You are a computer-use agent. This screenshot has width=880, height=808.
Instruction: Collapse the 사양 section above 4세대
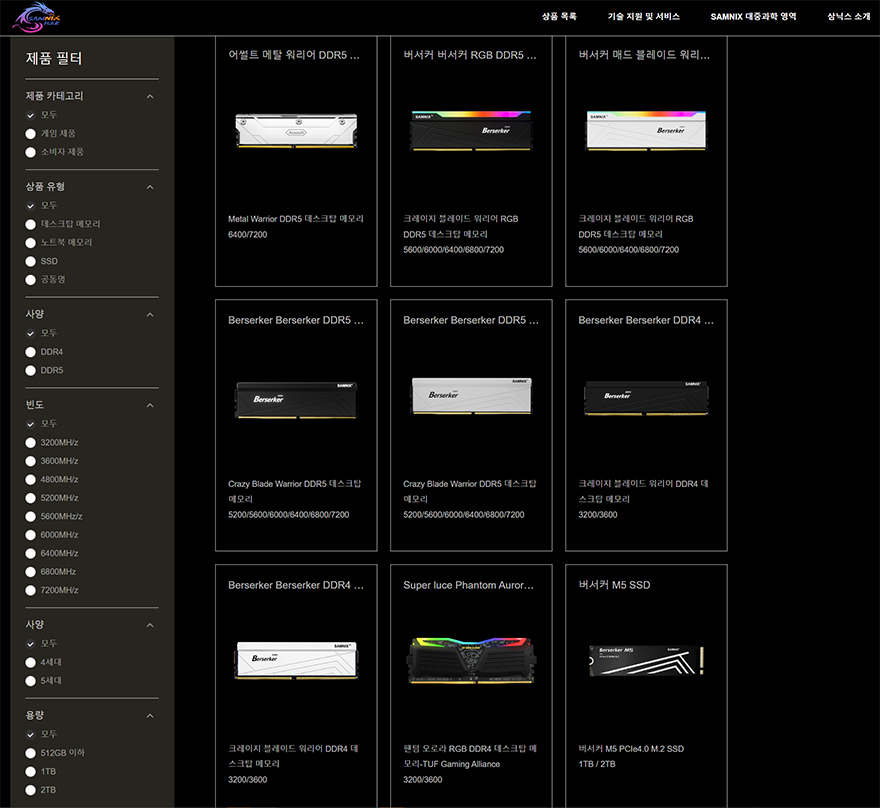(x=150, y=625)
